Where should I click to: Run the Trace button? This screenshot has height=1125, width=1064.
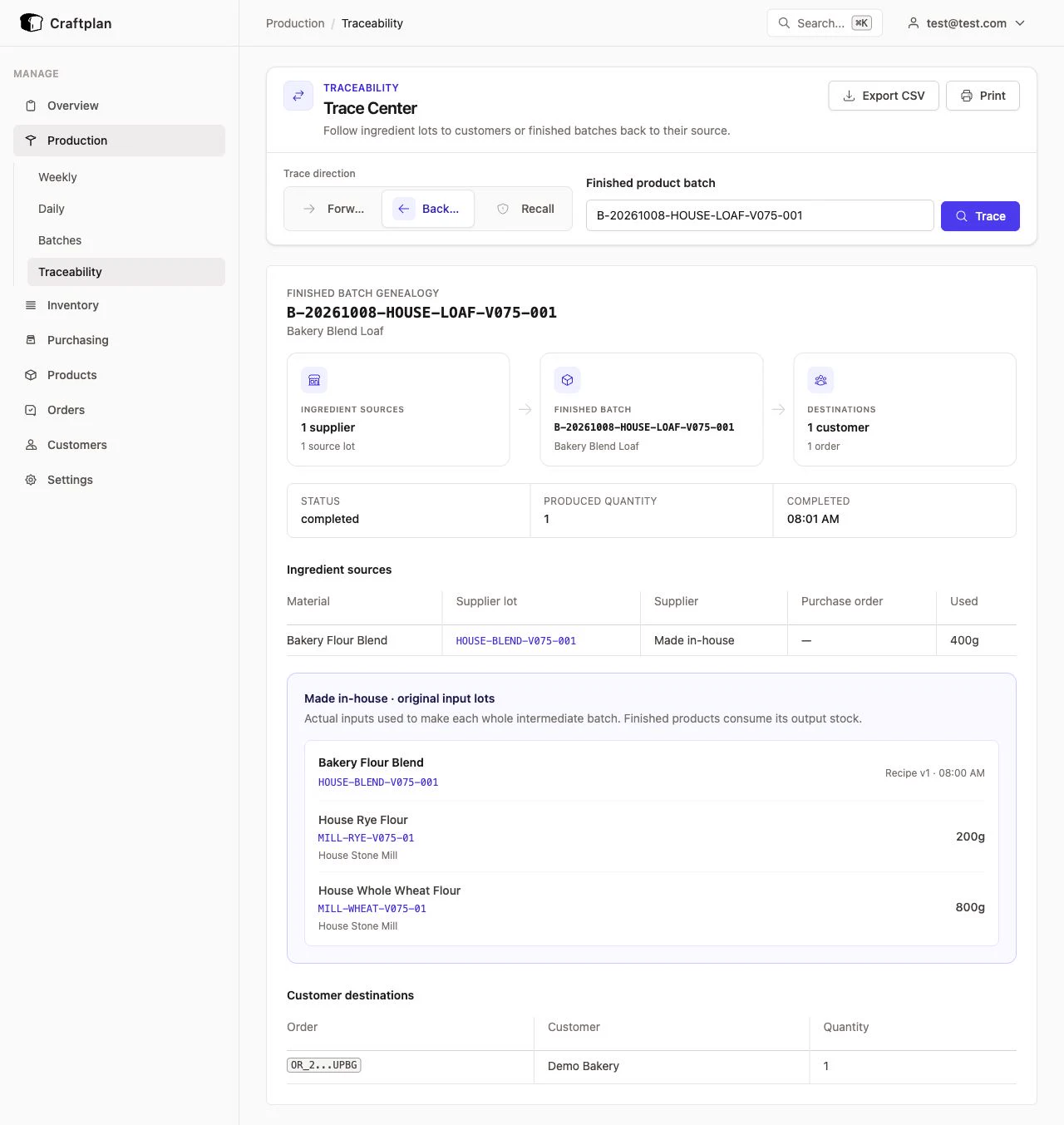click(980, 216)
